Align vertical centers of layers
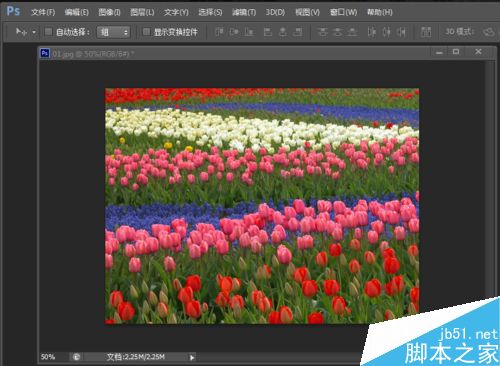500x366 pixels. point(234,32)
